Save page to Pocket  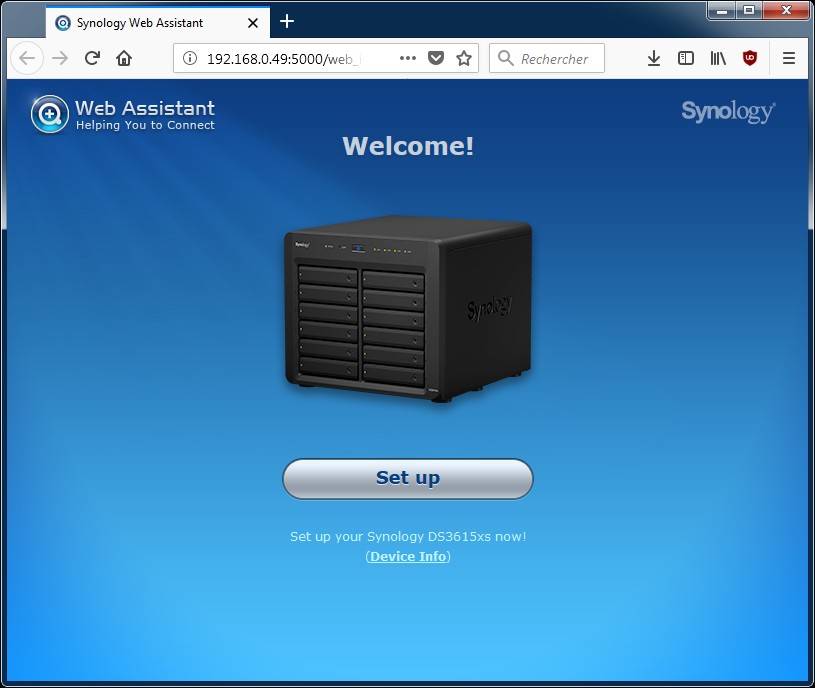click(x=436, y=59)
